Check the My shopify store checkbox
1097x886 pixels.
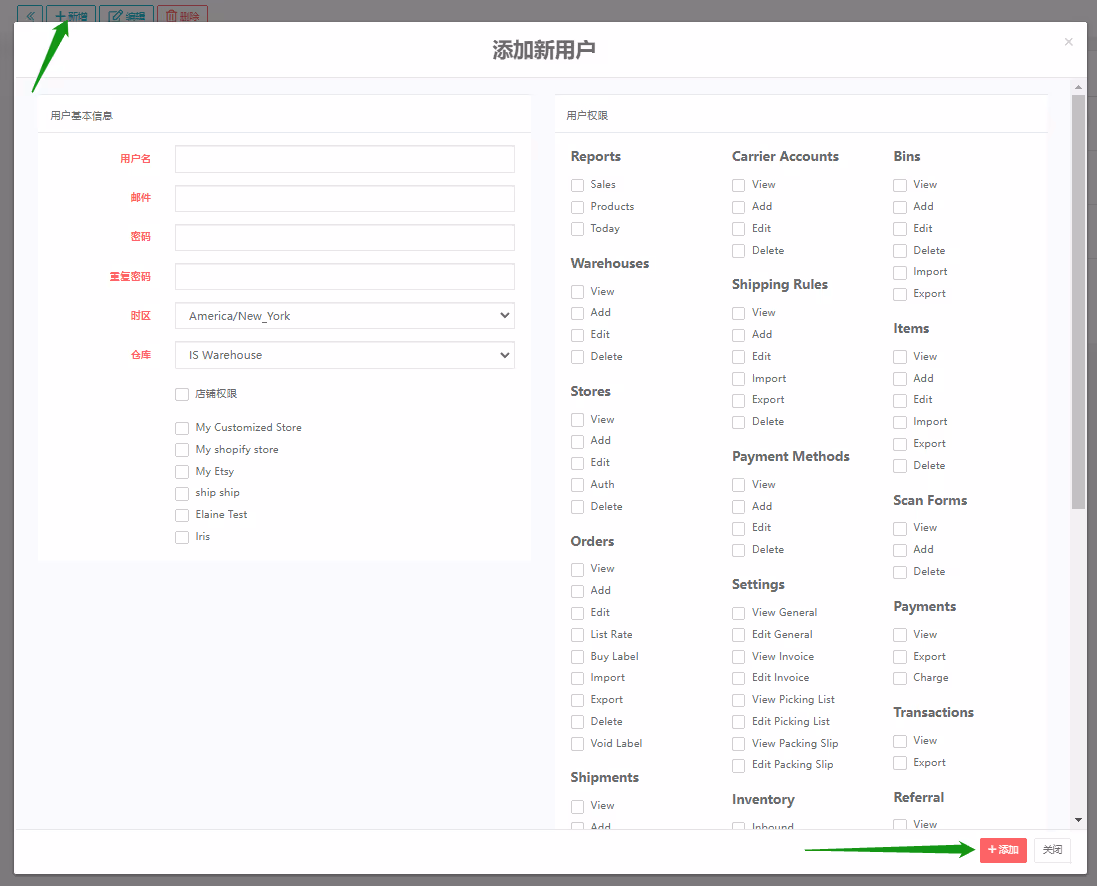tap(182, 449)
